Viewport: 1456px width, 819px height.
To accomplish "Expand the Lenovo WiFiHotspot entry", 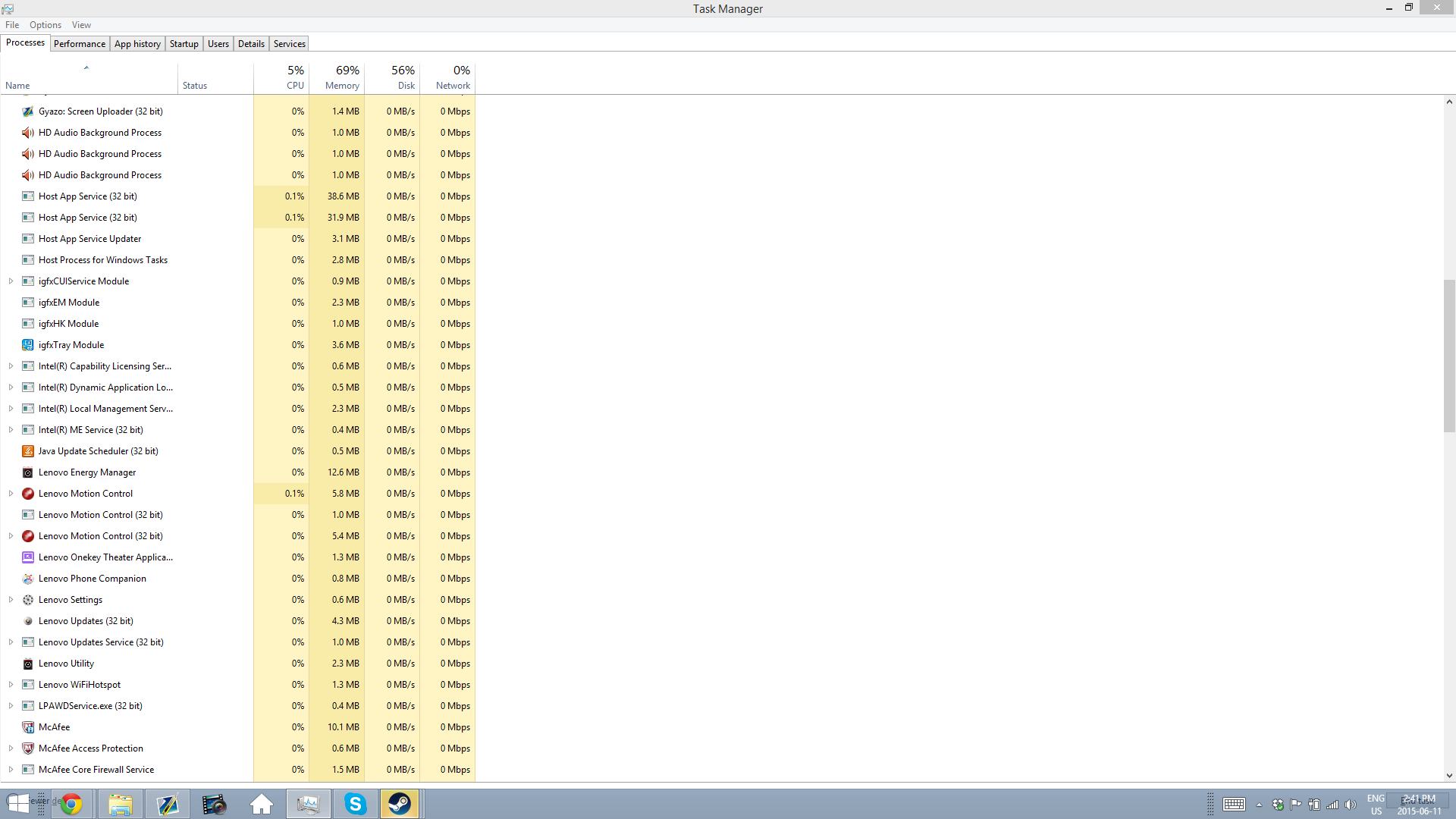I will 11,685.
